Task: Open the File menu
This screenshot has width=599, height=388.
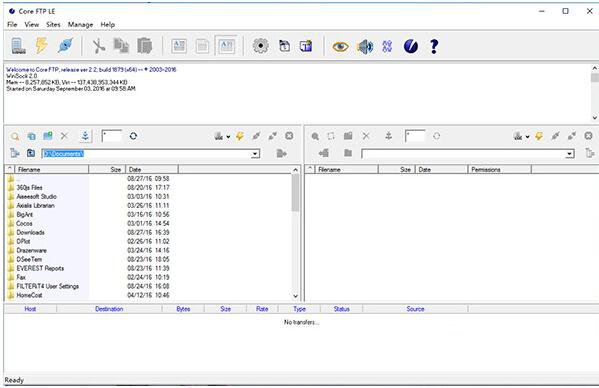Action: 12,24
